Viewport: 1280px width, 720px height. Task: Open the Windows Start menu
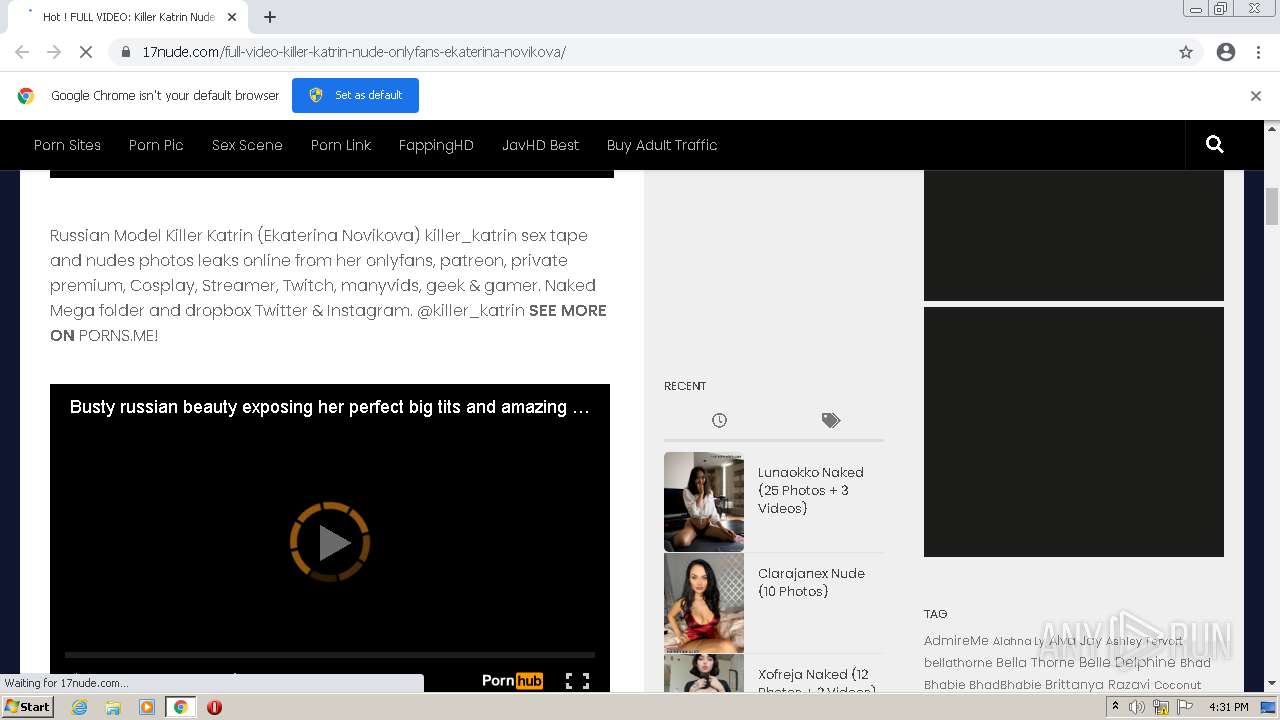[x=28, y=707]
